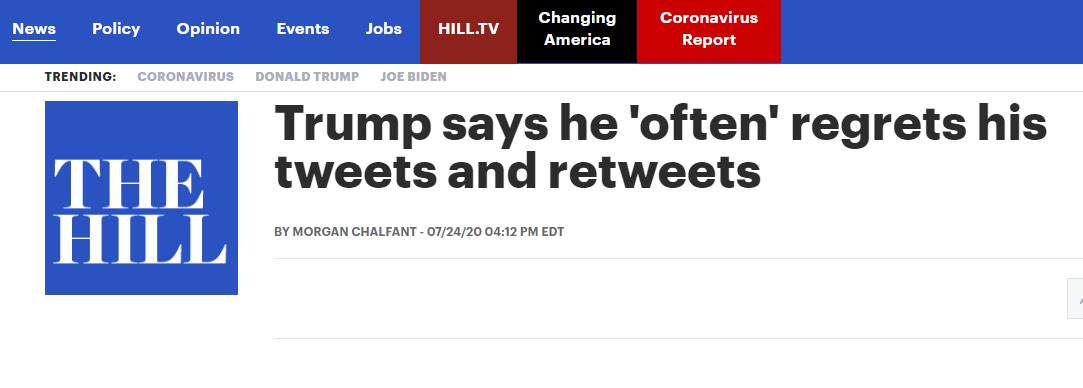Click the blank share bar beneath the byline
The height and width of the screenshot is (388, 1083).
pyautogui.click(x=670, y=298)
